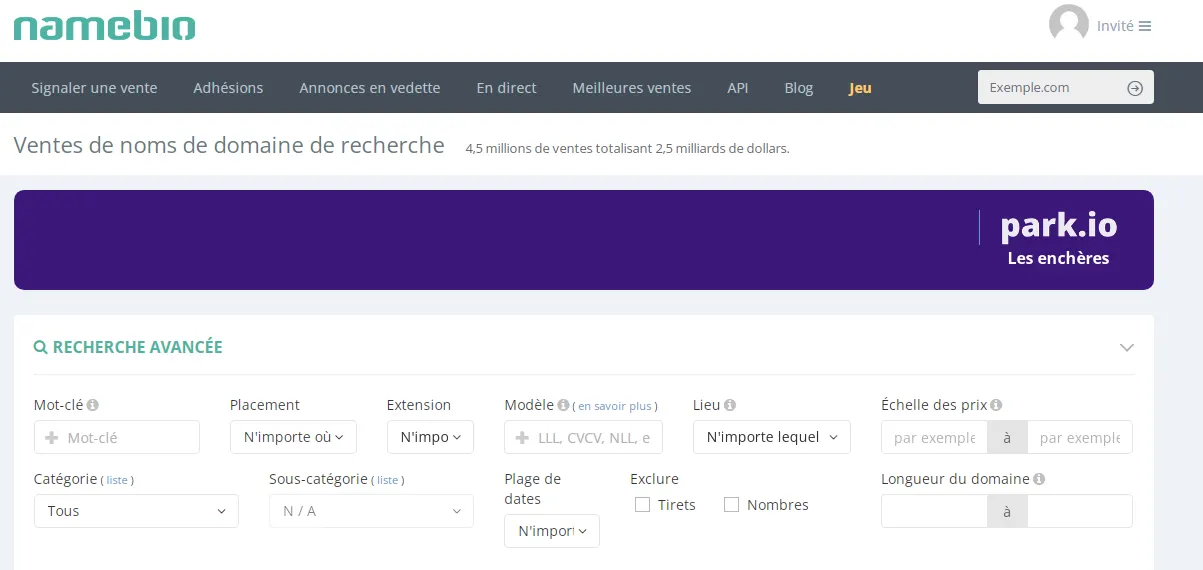The width and height of the screenshot is (1203, 570).
Task: Open the En direct page
Action: coord(506,88)
